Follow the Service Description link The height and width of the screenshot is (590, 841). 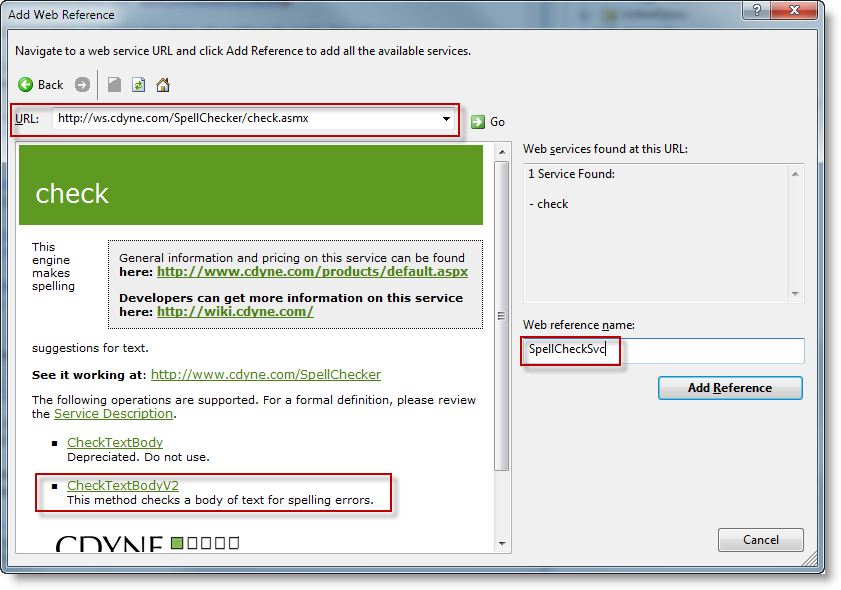coord(113,413)
